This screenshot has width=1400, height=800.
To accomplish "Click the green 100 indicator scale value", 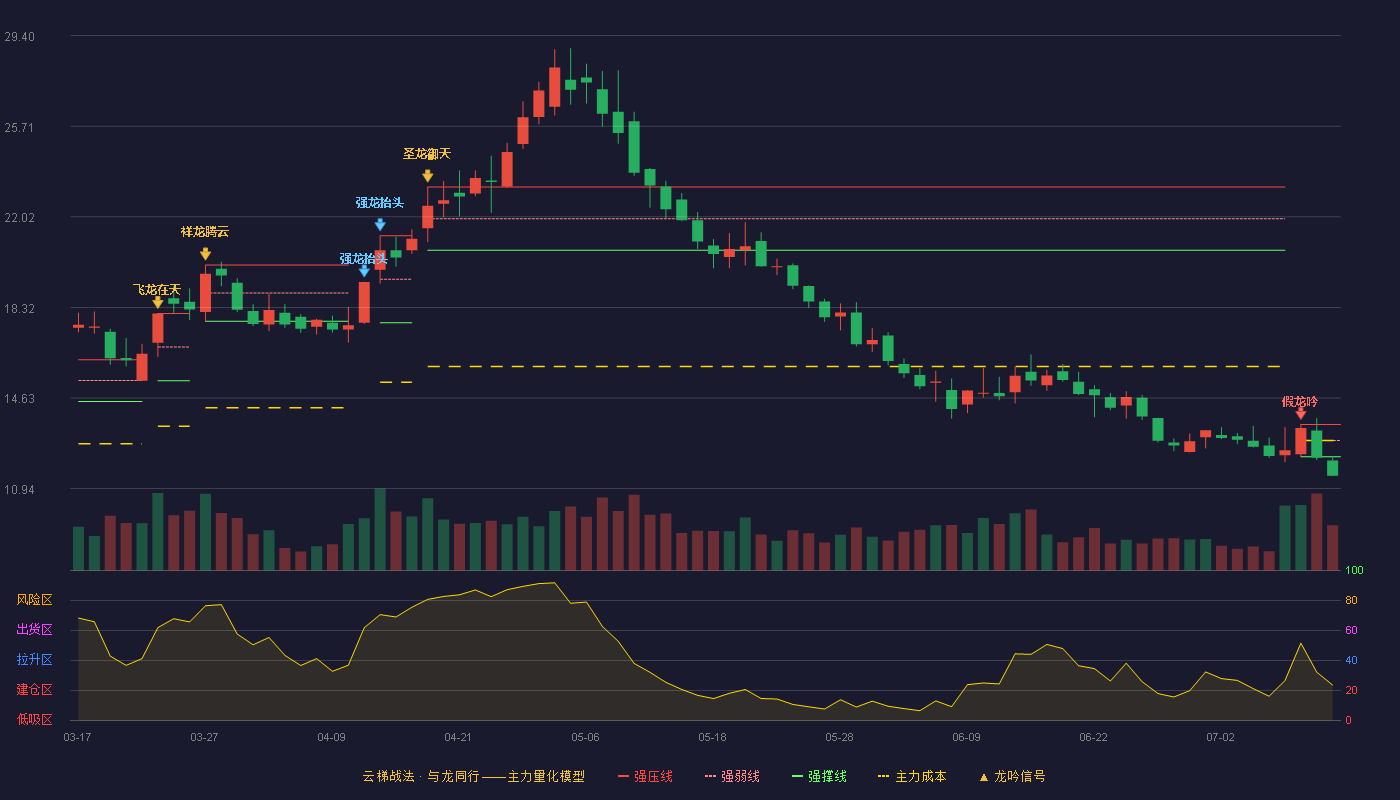I will [x=1354, y=571].
